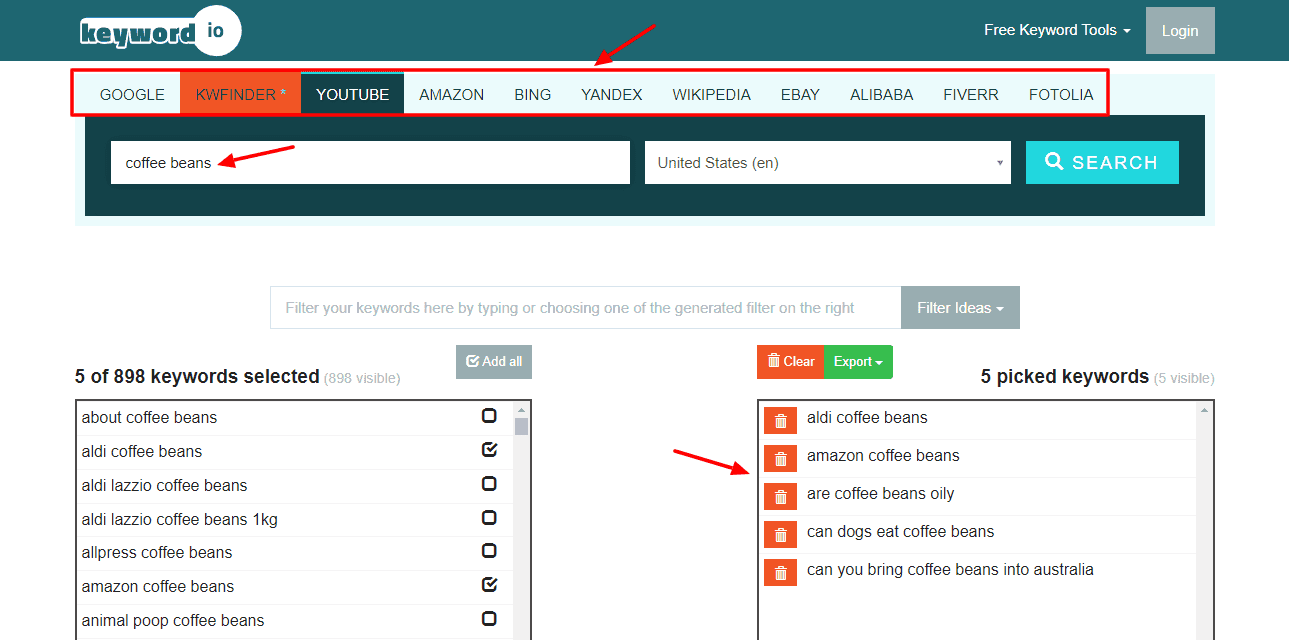Viewport: 1289px width, 640px height.
Task: Click the keyword.io logo
Action: tap(160, 31)
